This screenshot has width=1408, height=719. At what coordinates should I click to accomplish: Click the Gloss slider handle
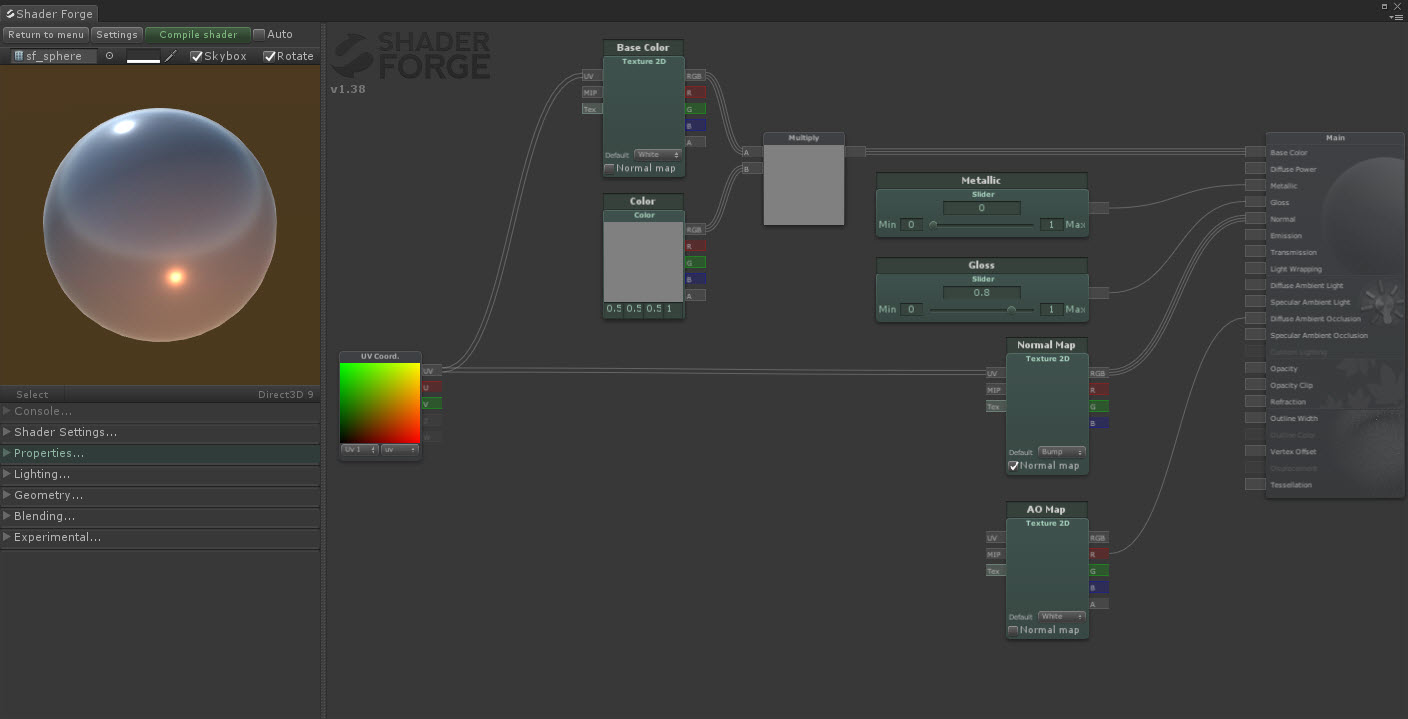1013,310
